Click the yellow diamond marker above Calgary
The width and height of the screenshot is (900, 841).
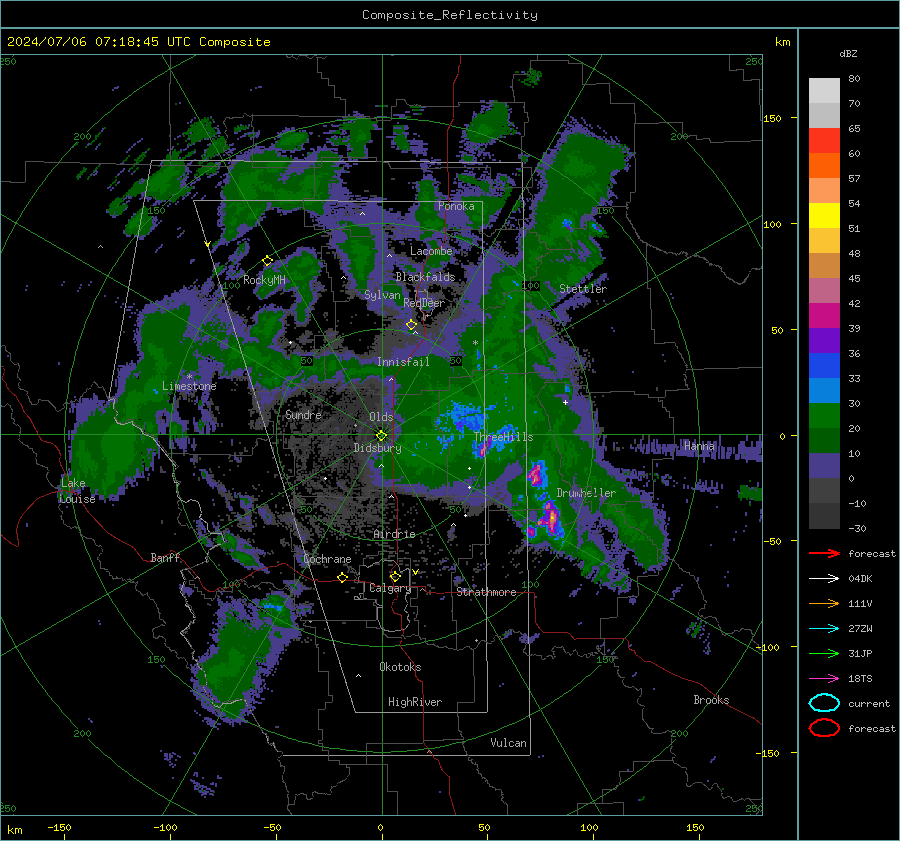click(x=395, y=576)
